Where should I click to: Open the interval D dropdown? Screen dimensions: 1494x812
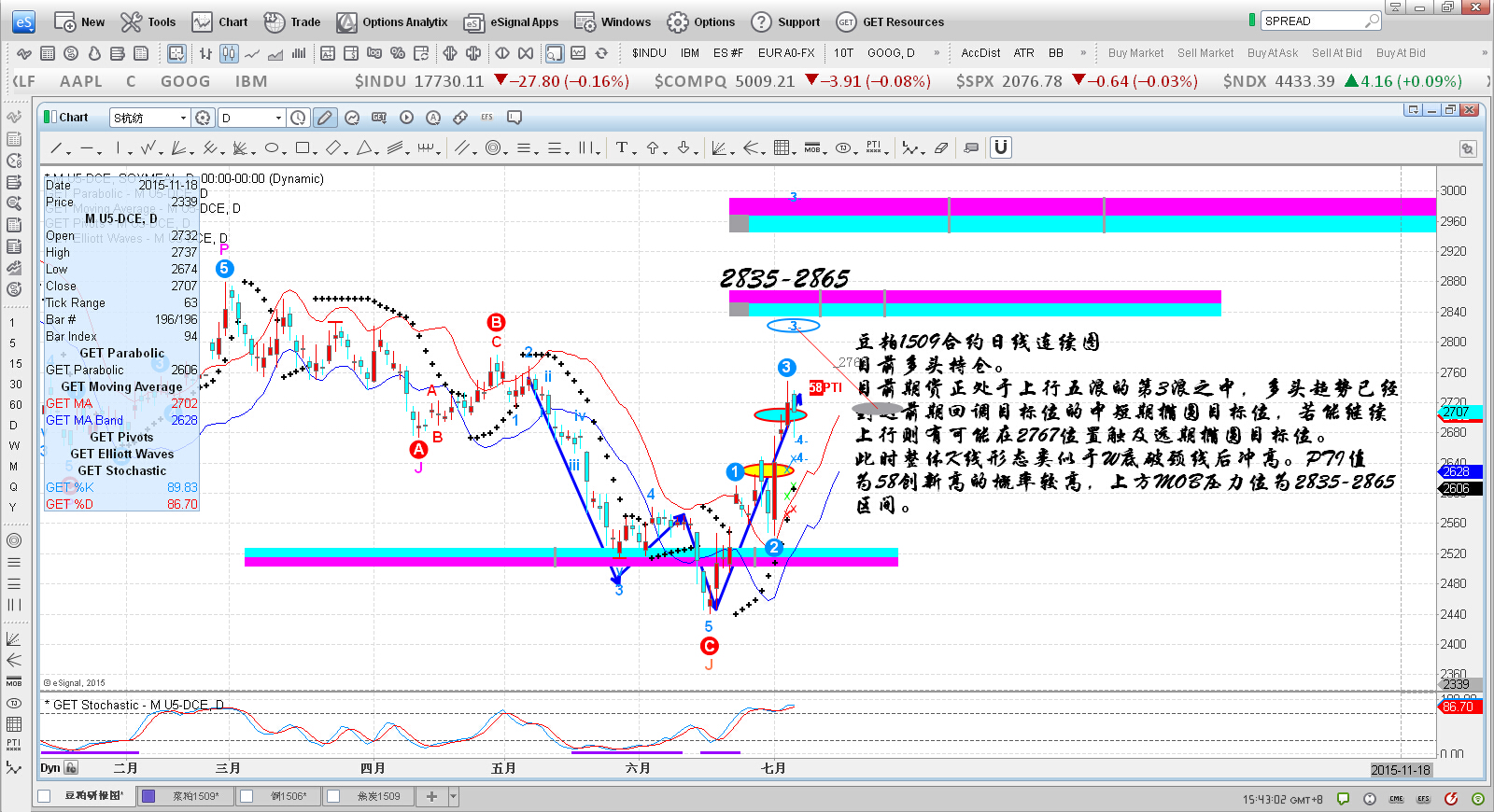point(278,118)
